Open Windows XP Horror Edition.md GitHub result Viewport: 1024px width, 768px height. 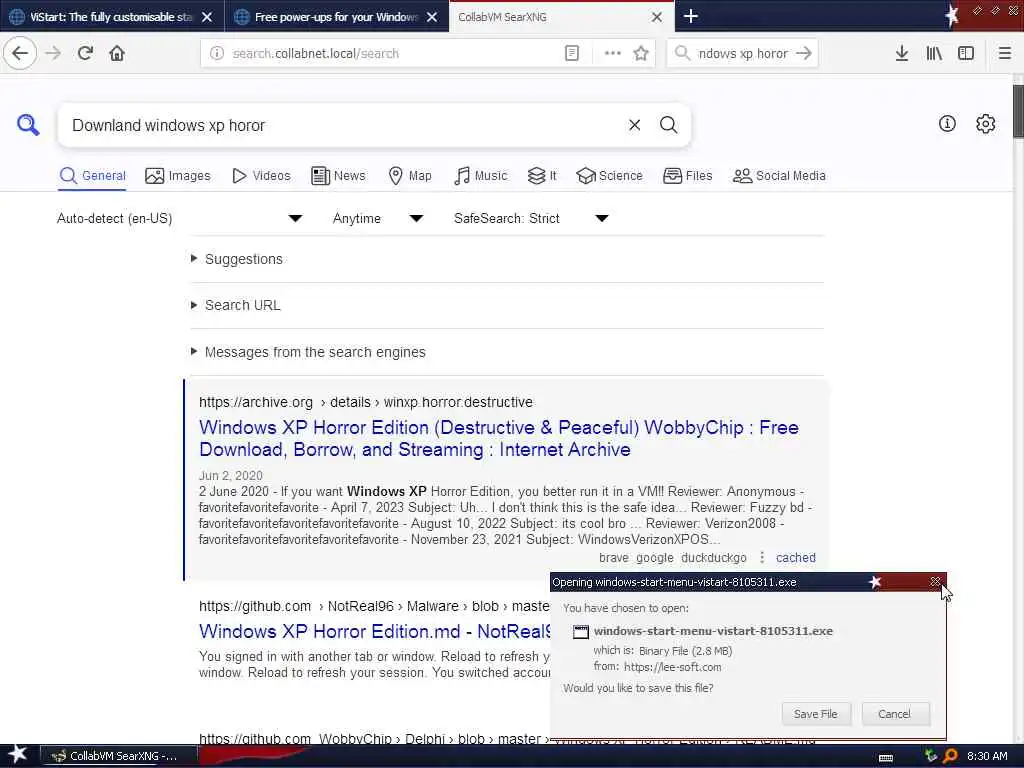click(x=375, y=632)
